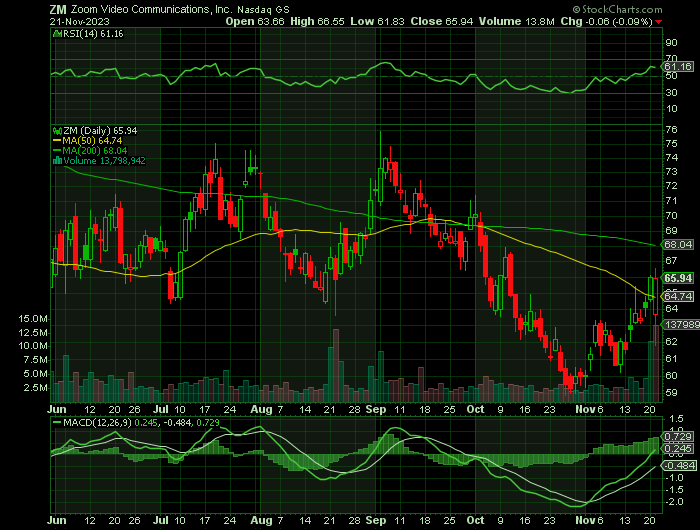700x530 pixels.
Task: Click the MACD(12,26,9) legend line icon
Action: click(57, 422)
